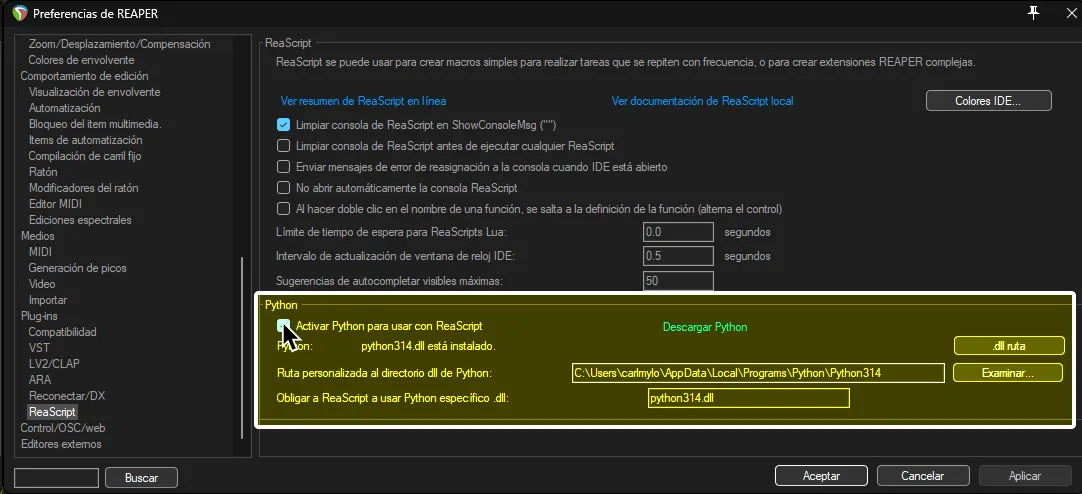
Task: Edit autocomplete suggestions field showing 50
Action: tap(678, 281)
